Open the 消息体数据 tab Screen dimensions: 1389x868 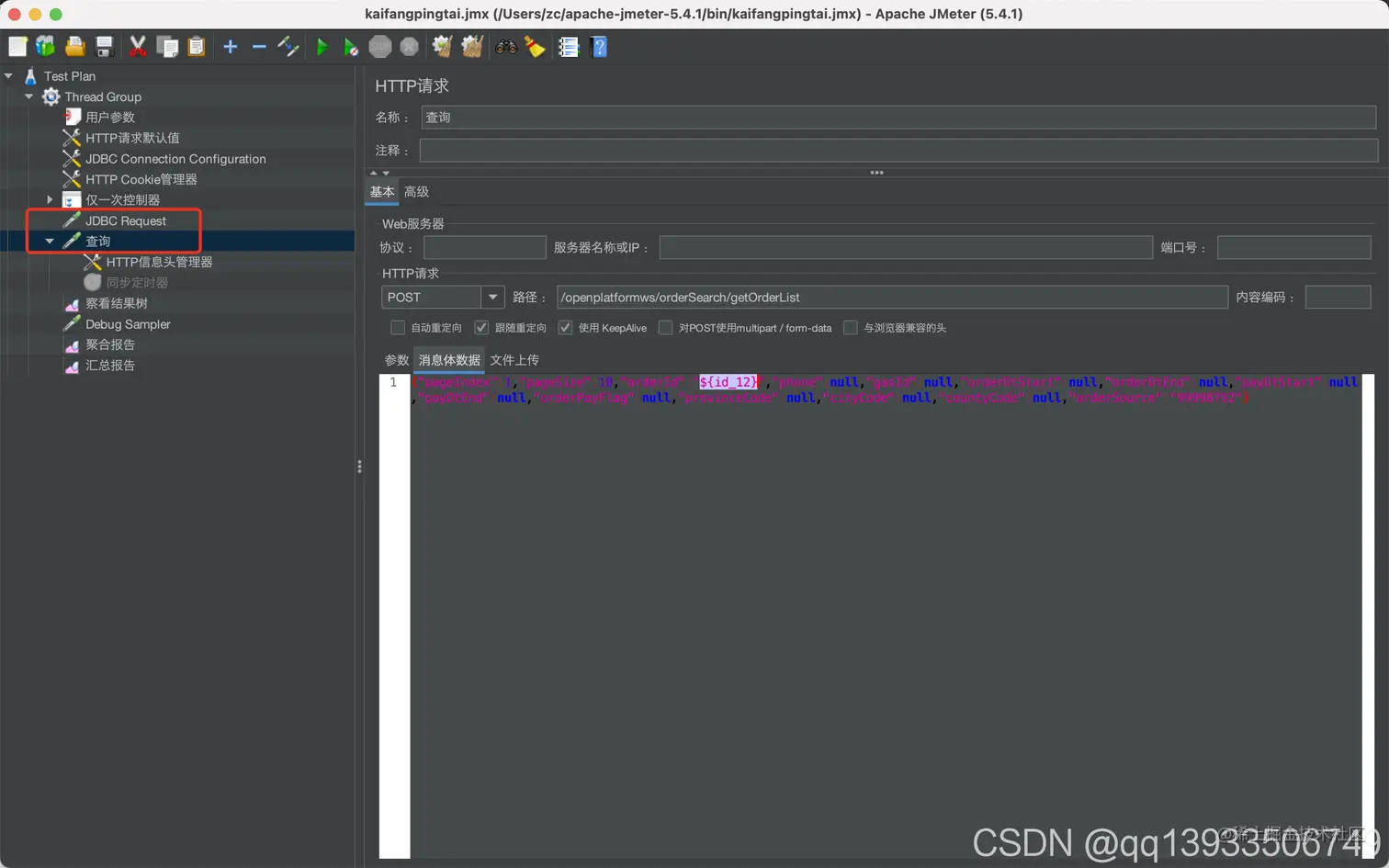point(449,360)
